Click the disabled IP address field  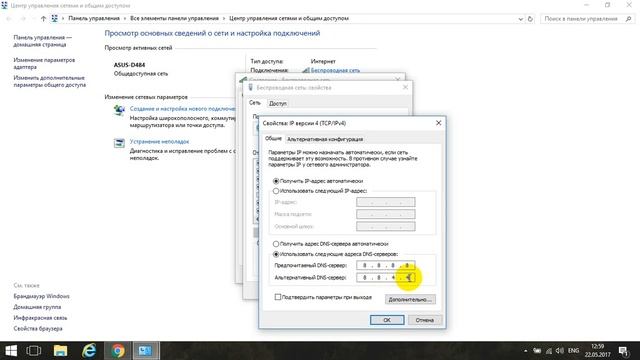[386, 202]
